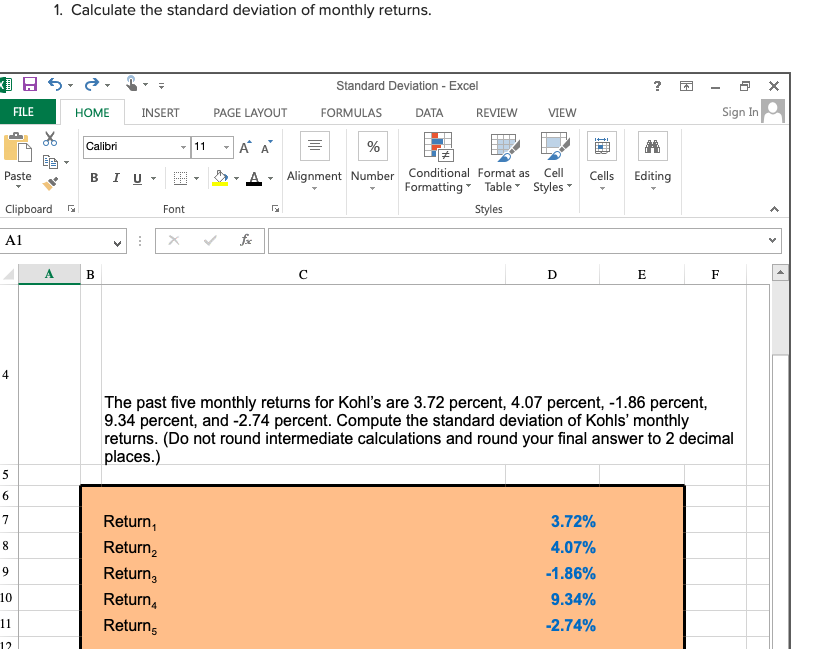Click the Cells group icon

pos(602,146)
